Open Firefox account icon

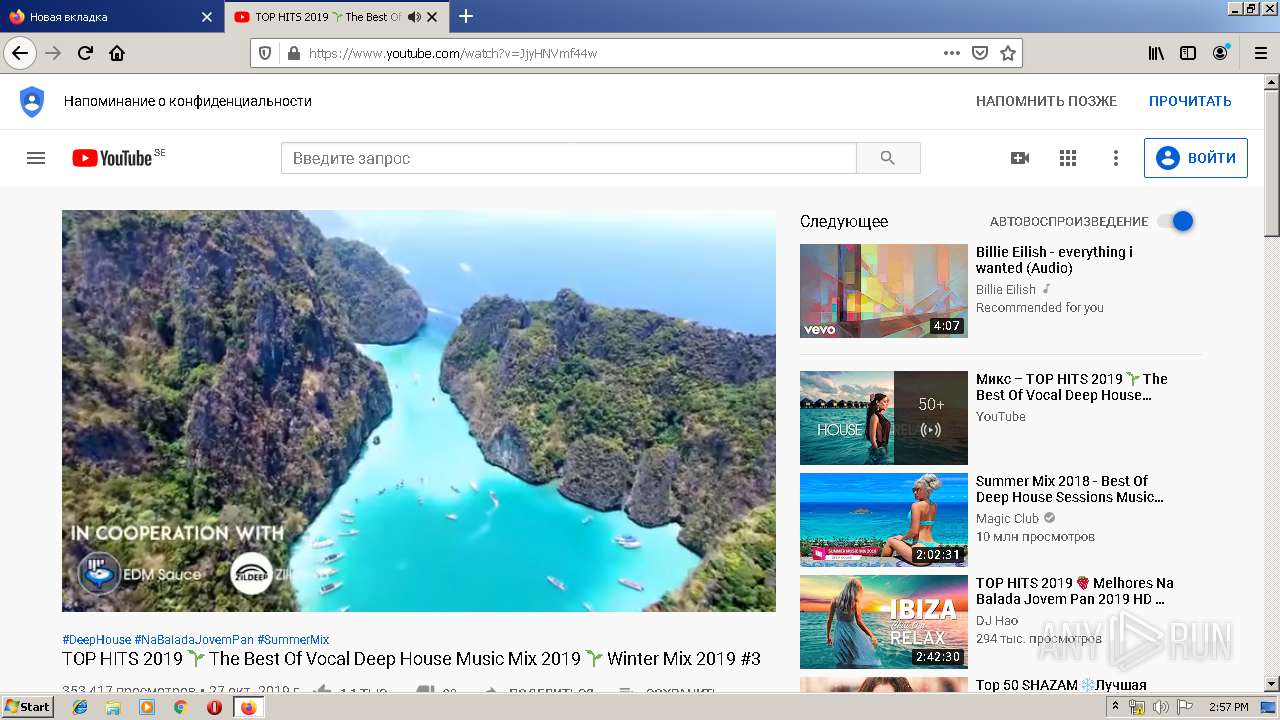[x=1220, y=53]
